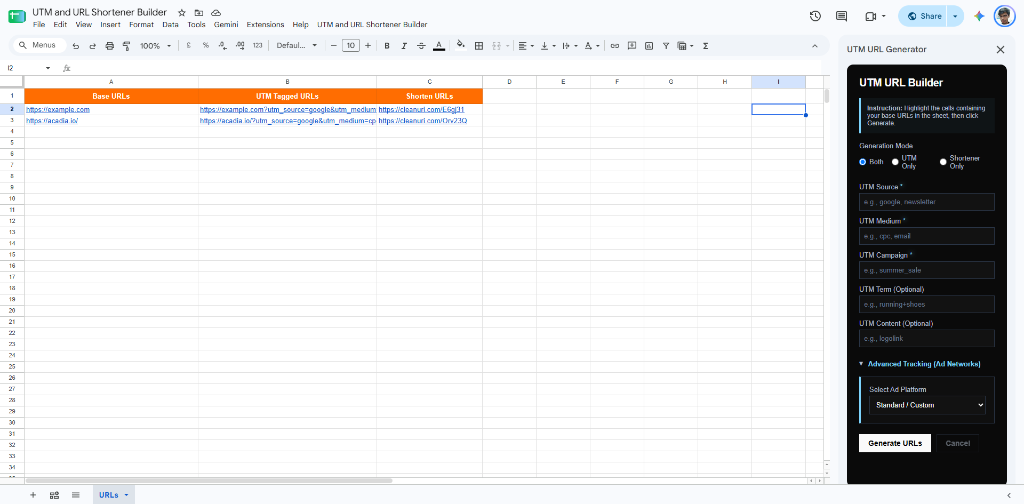Viewport: 1024px width, 504px height.
Task: Check cloud document status icon
Action: click(x=216, y=12)
